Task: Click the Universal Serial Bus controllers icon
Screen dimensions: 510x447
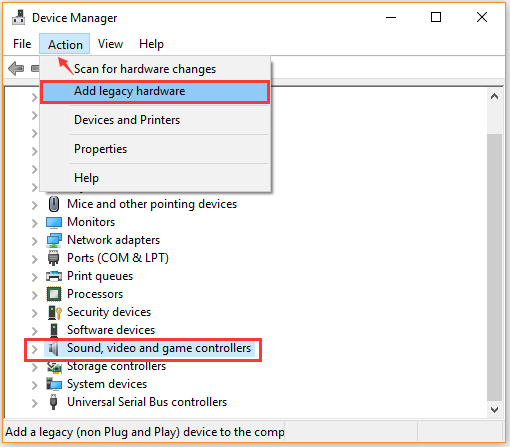Action: 53,402
